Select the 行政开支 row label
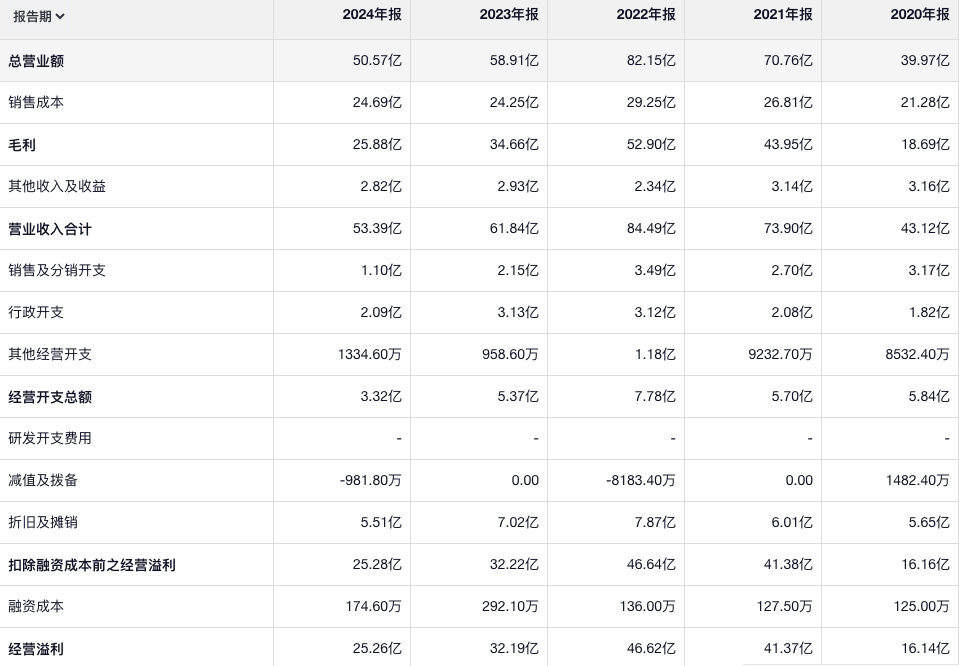Image resolution: width=959 pixels, height=666 pixels. pyautogui.click(x=36, y=313)
